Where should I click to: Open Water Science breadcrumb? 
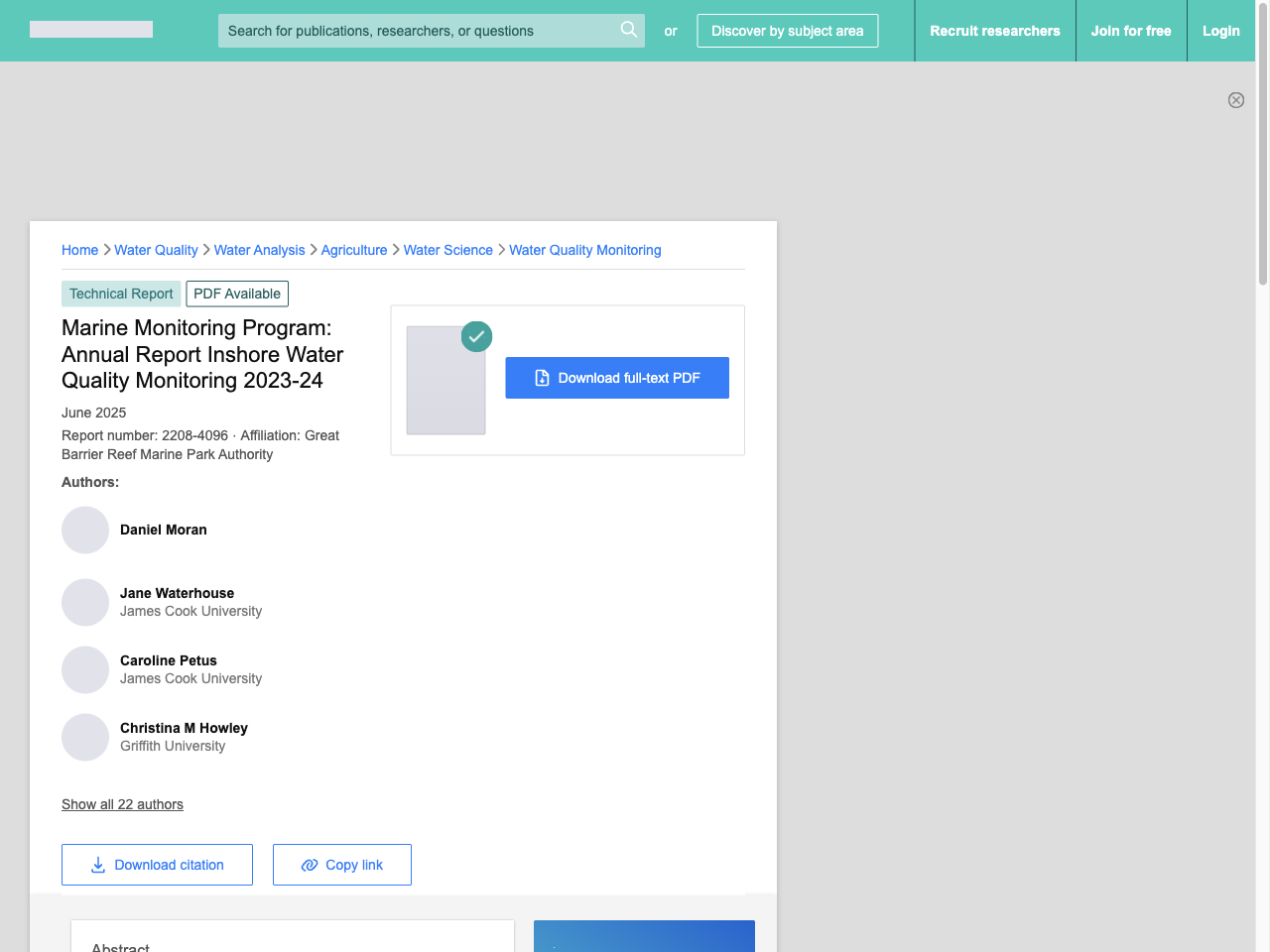tap(448, 250)
